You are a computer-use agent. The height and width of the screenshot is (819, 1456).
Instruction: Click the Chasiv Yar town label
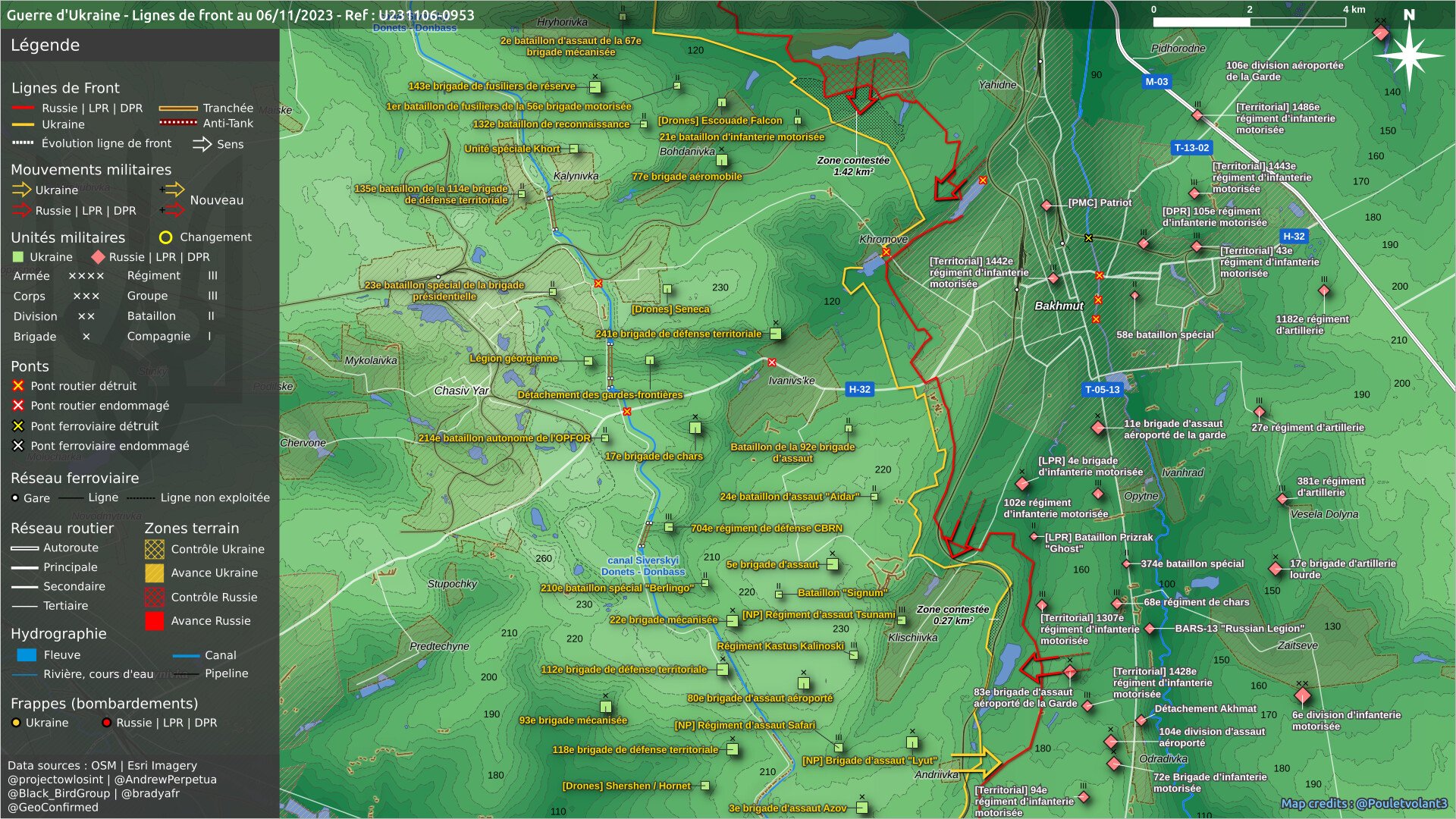(x=461, y=391)
